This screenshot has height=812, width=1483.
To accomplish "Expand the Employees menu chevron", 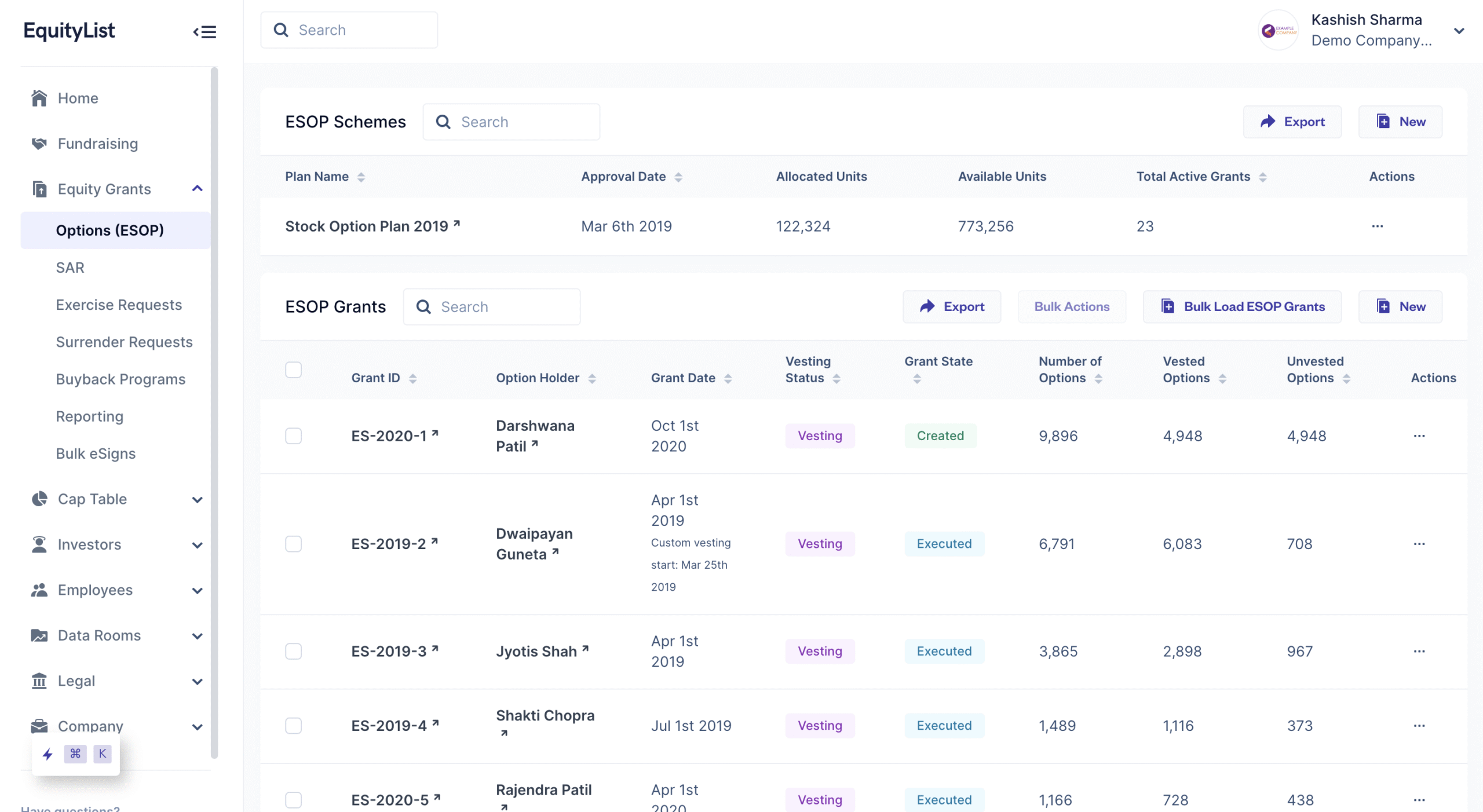I will (197, 590).
